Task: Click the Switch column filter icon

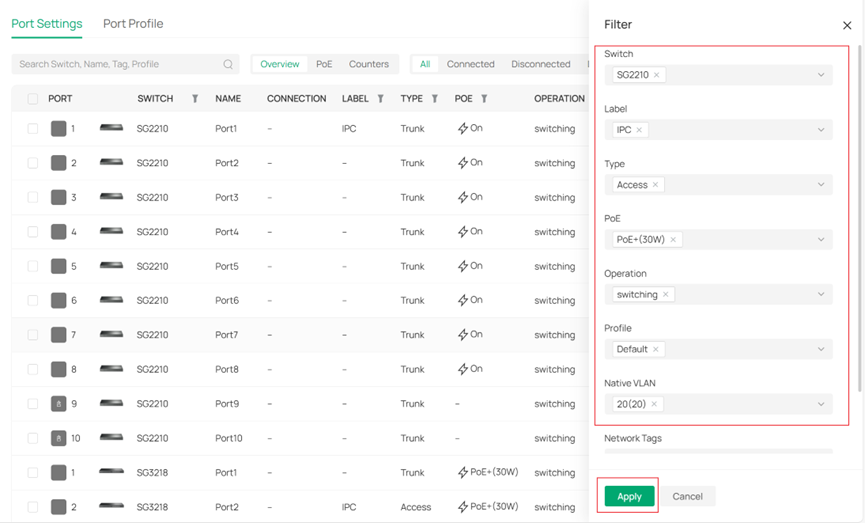Action: tap(195, 99)
